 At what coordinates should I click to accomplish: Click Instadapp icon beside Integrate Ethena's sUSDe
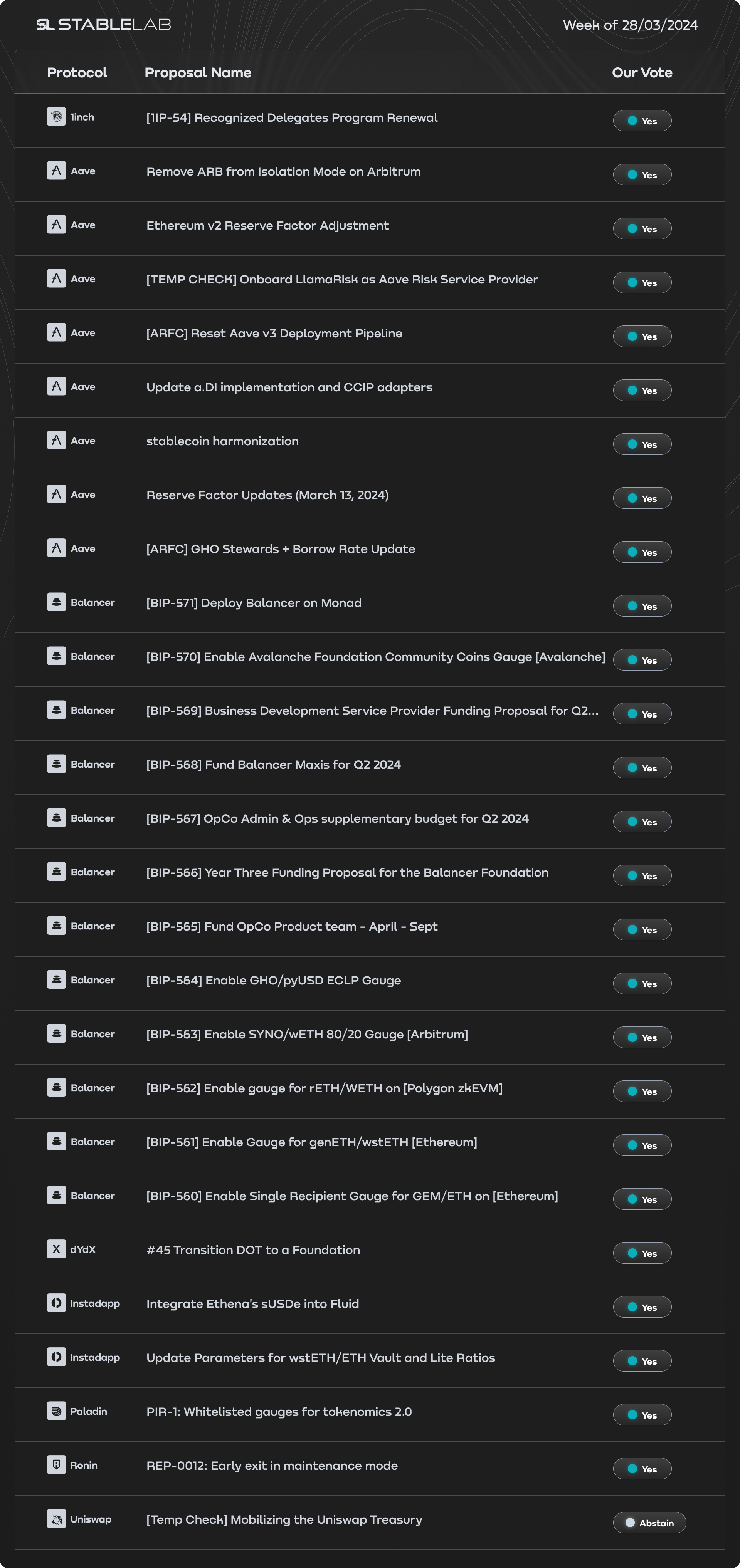(56, 1303)
